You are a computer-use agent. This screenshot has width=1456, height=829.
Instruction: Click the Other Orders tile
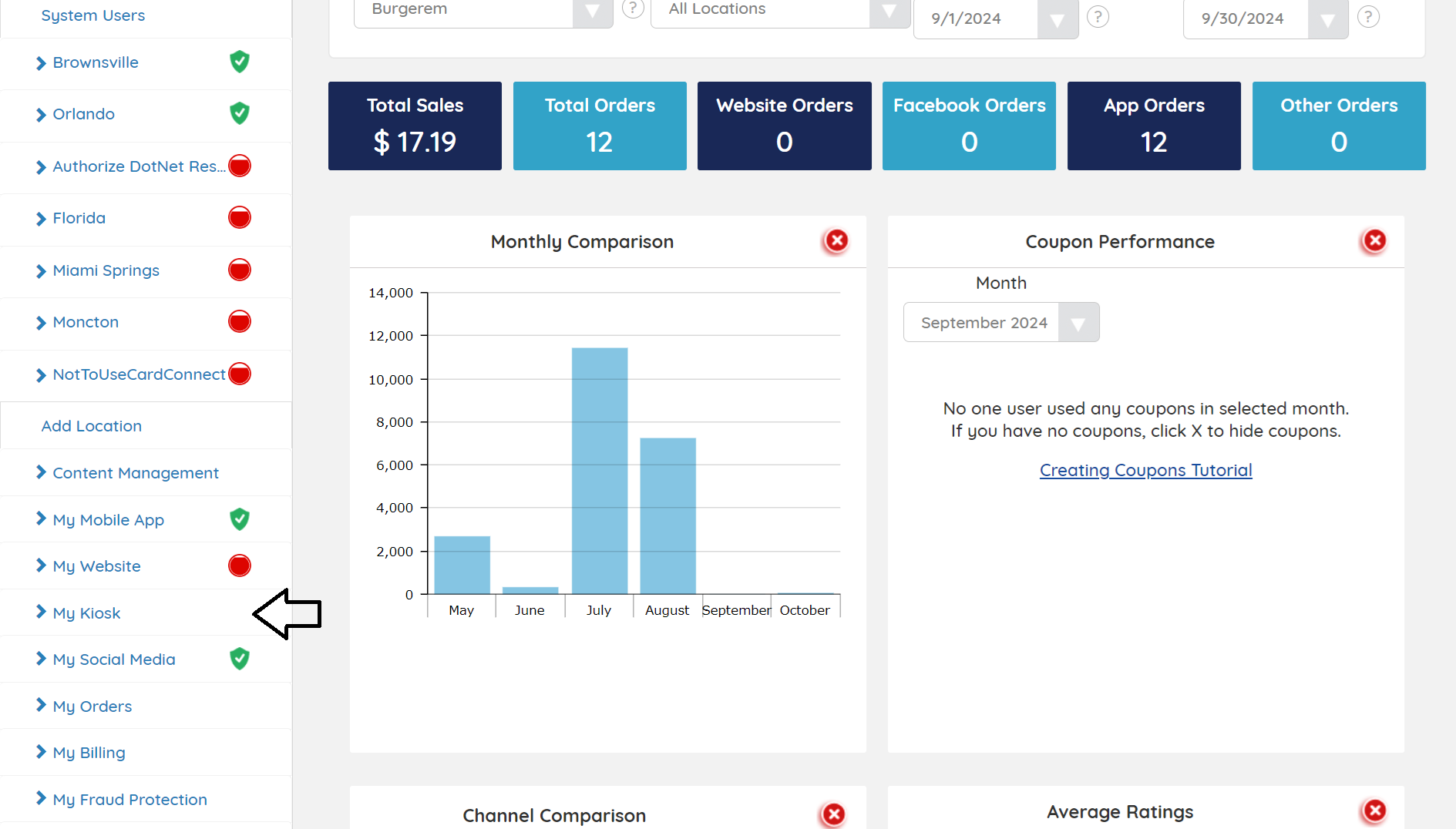pyautogui.click(x=1339, y=126)
